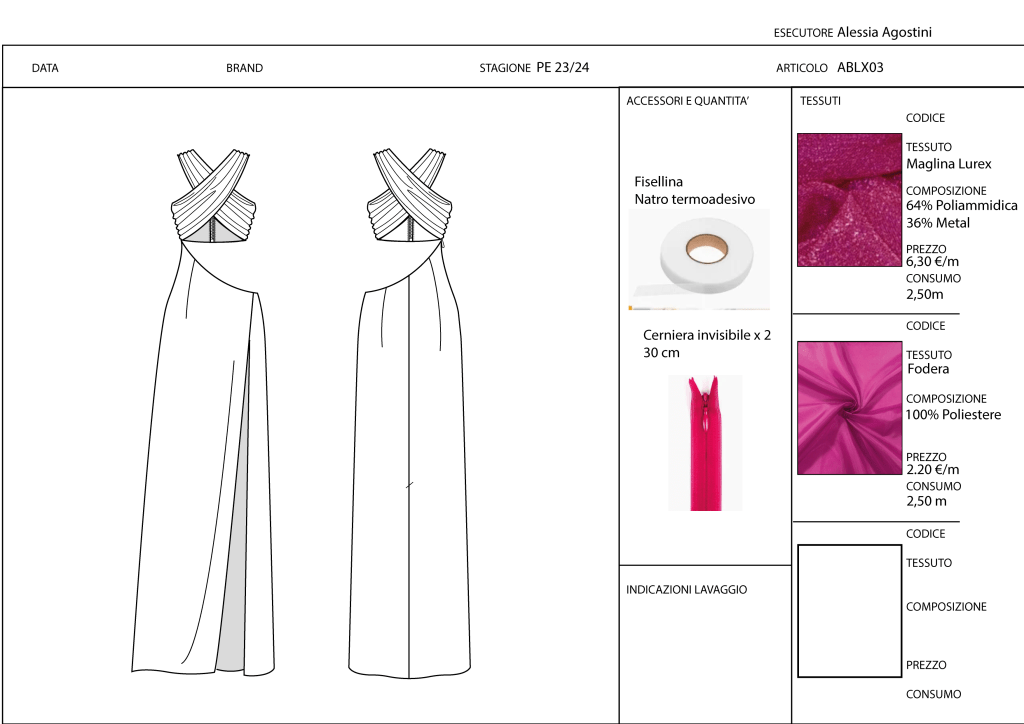Select the article code ABLX03
The height and width of the screenshot is (724, 1024).
pyautogui.click(x=860, y=68)
